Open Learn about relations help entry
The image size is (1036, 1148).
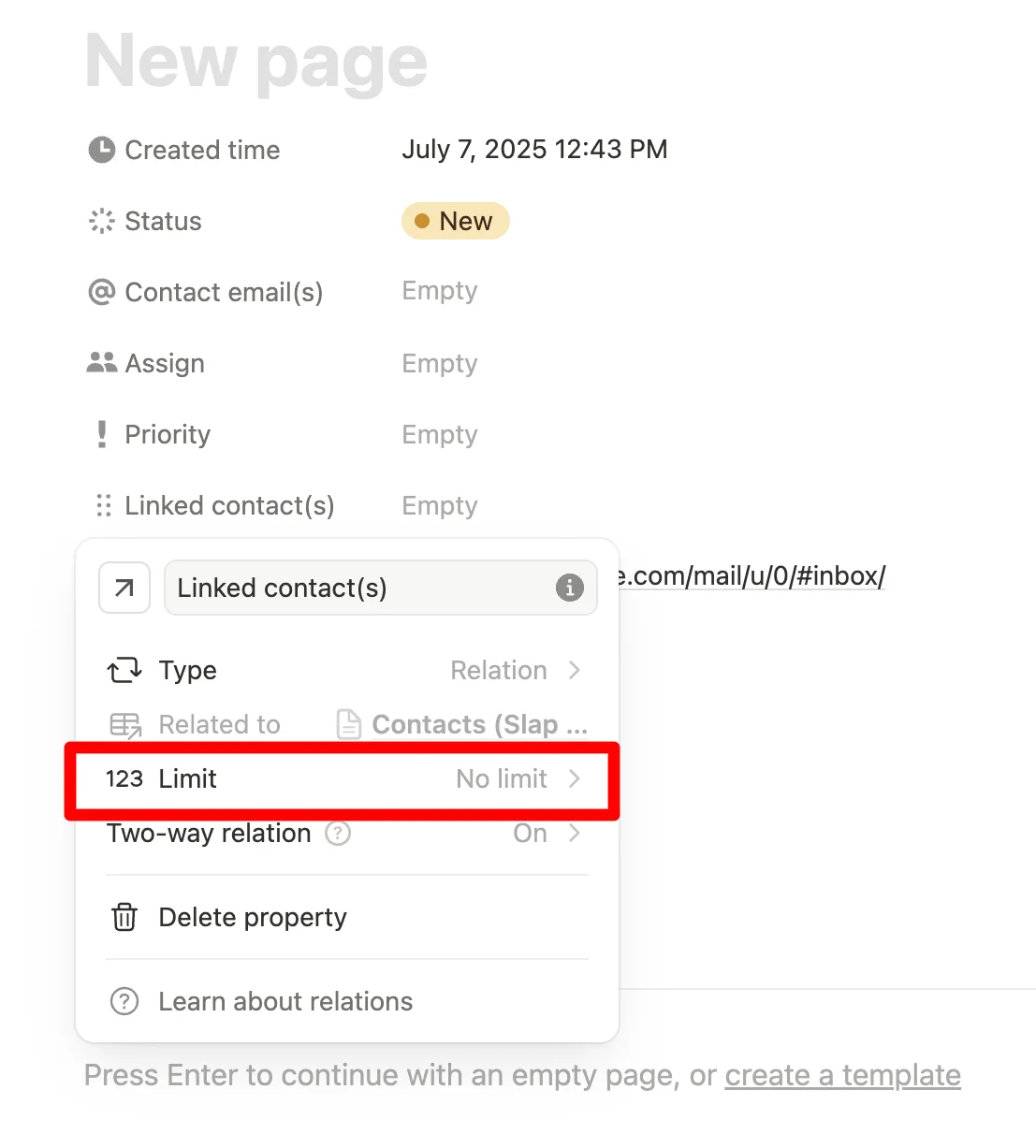point(285,1001)
